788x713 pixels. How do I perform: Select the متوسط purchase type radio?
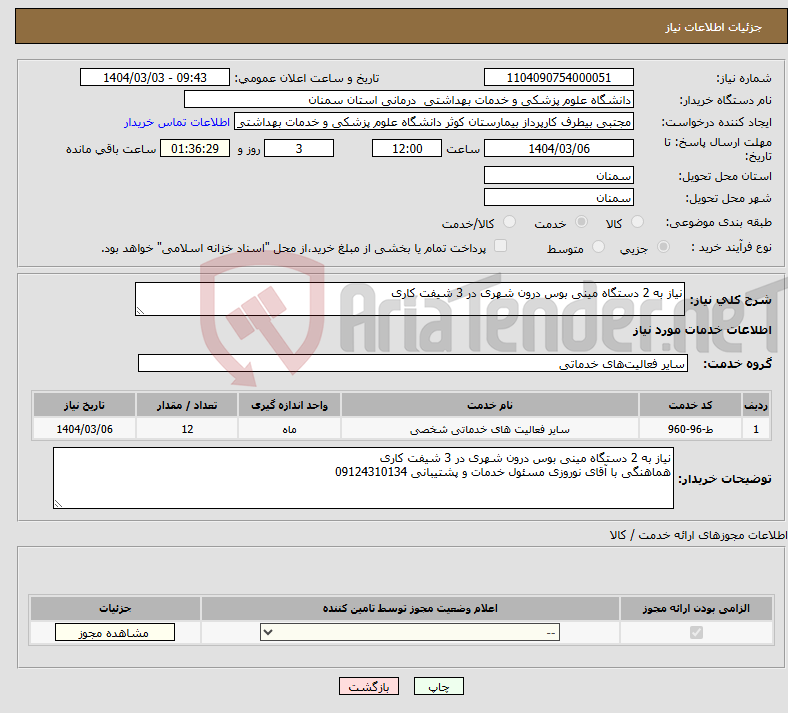click(598, 247)
